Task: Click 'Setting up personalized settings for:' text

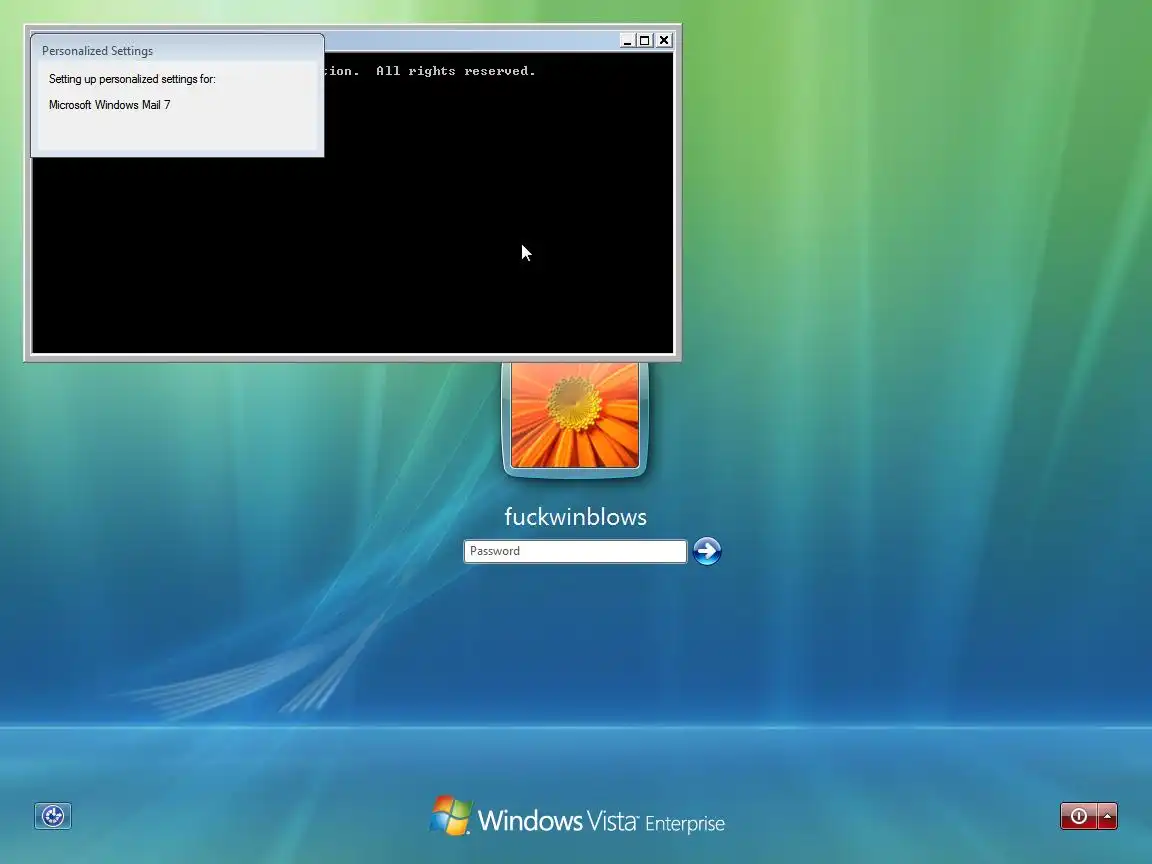Action: click(132, 79)
